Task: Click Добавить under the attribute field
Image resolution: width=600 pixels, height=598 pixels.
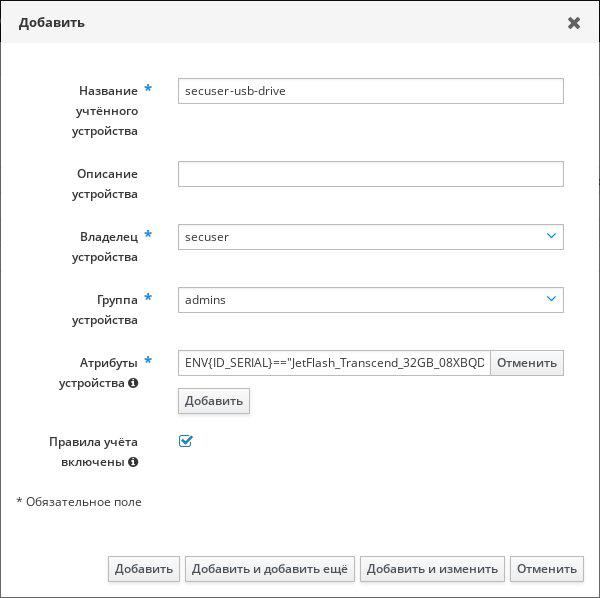Action: [x=213, y=401]
